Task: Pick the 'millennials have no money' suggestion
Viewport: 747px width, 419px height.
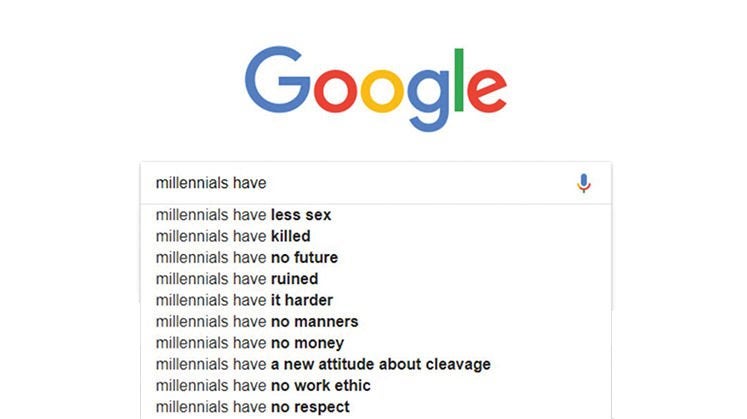Action: tap(249, 343)
